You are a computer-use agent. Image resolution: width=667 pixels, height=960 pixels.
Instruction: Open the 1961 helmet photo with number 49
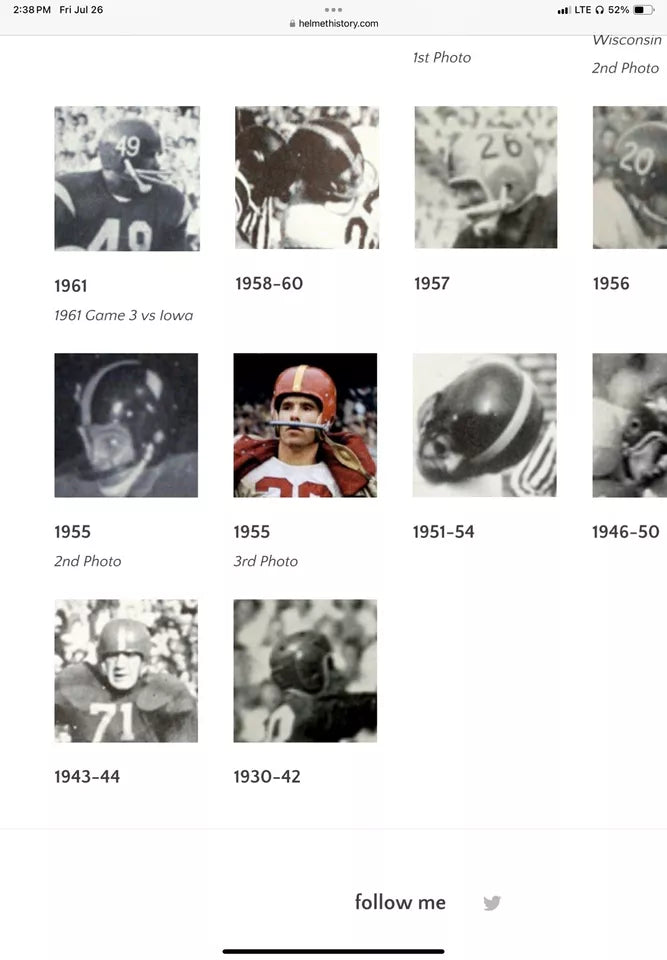point(127,179)
